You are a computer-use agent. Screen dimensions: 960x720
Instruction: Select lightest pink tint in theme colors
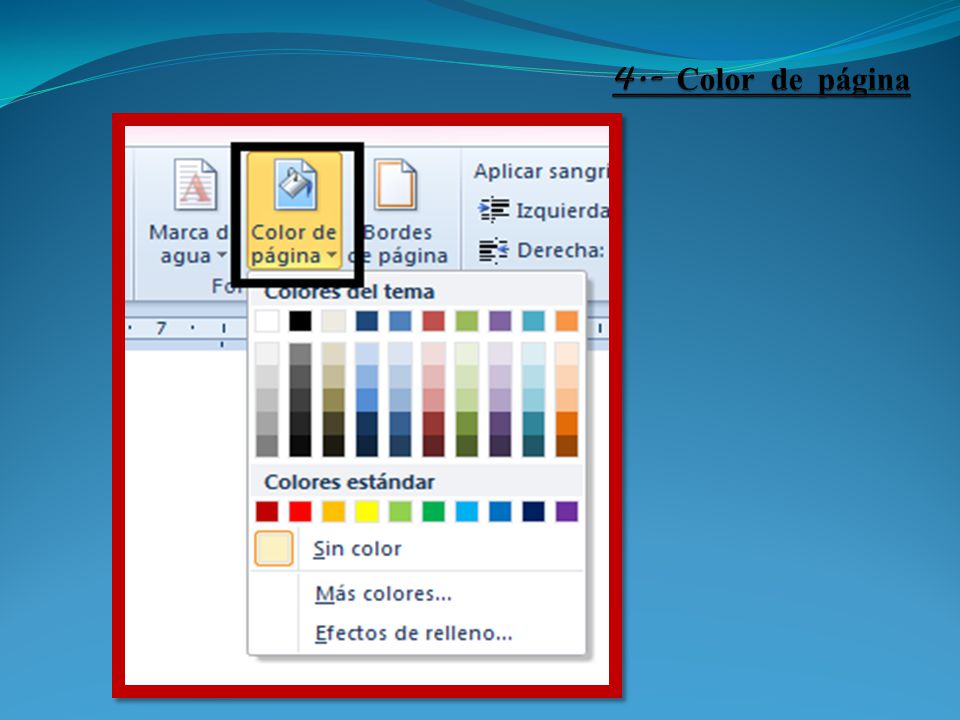tap(433, 354)
